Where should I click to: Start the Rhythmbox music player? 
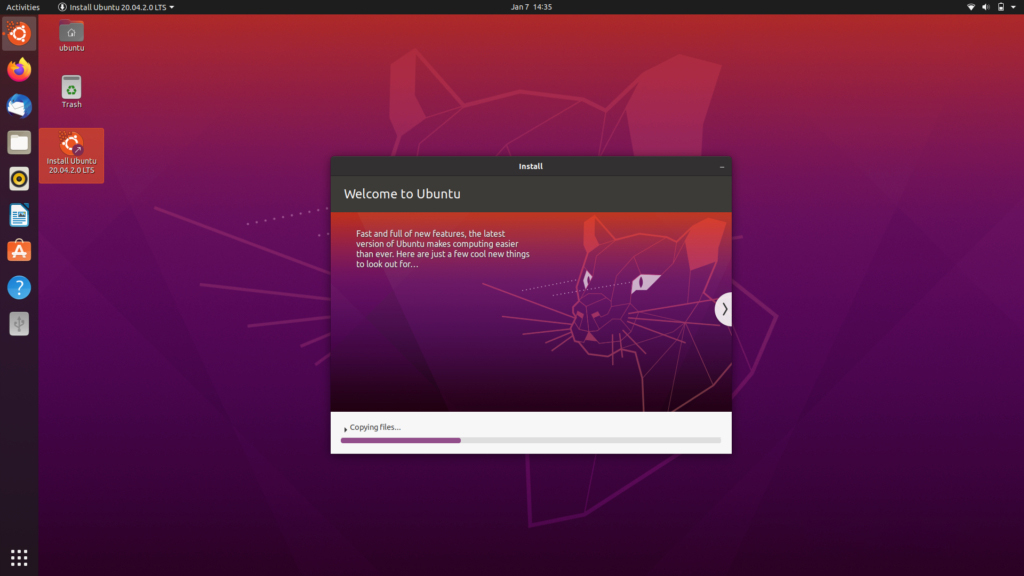pyautogui.click(x=18, y=178)
